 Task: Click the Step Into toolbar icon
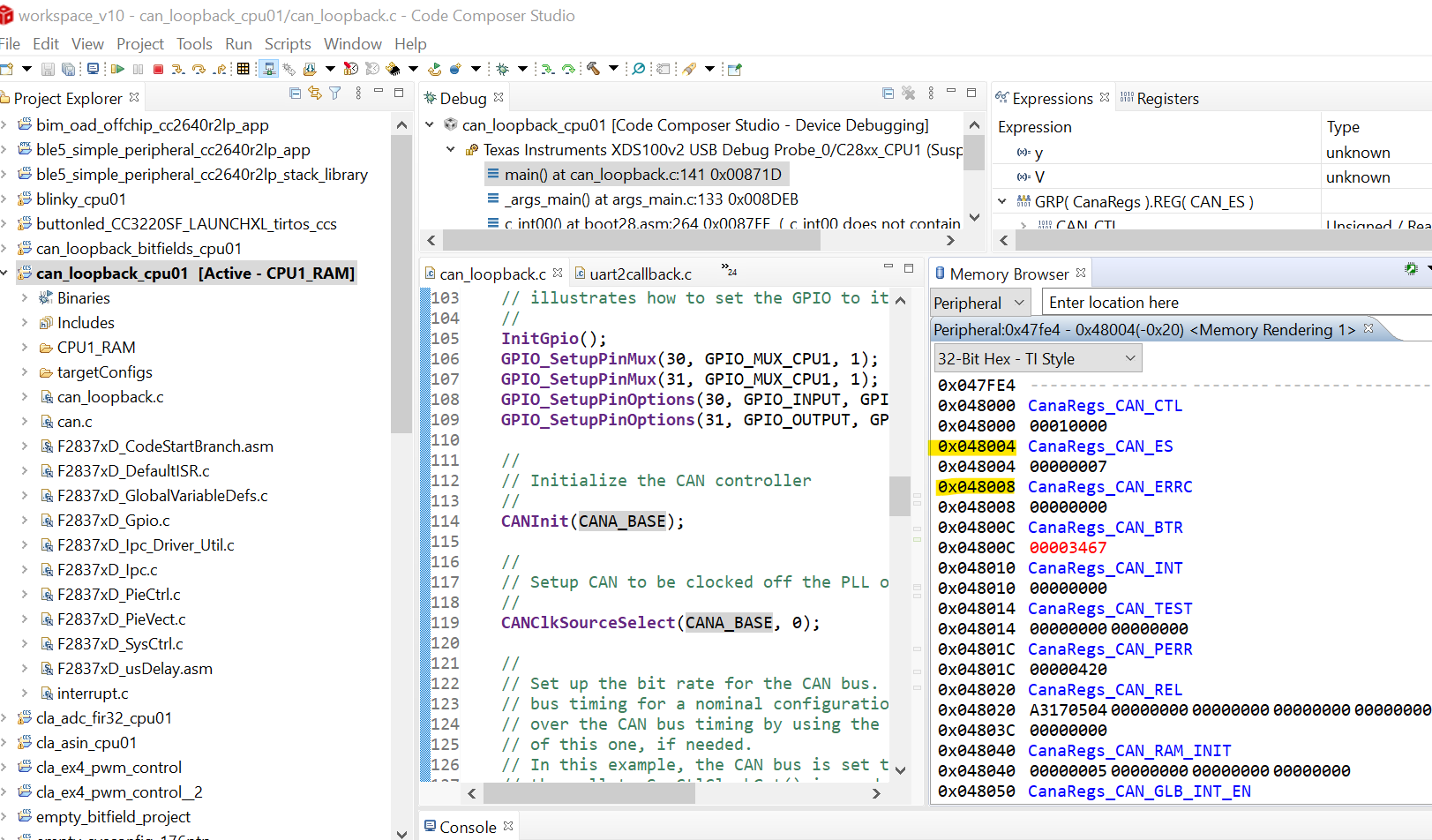[x=178, y=69]
